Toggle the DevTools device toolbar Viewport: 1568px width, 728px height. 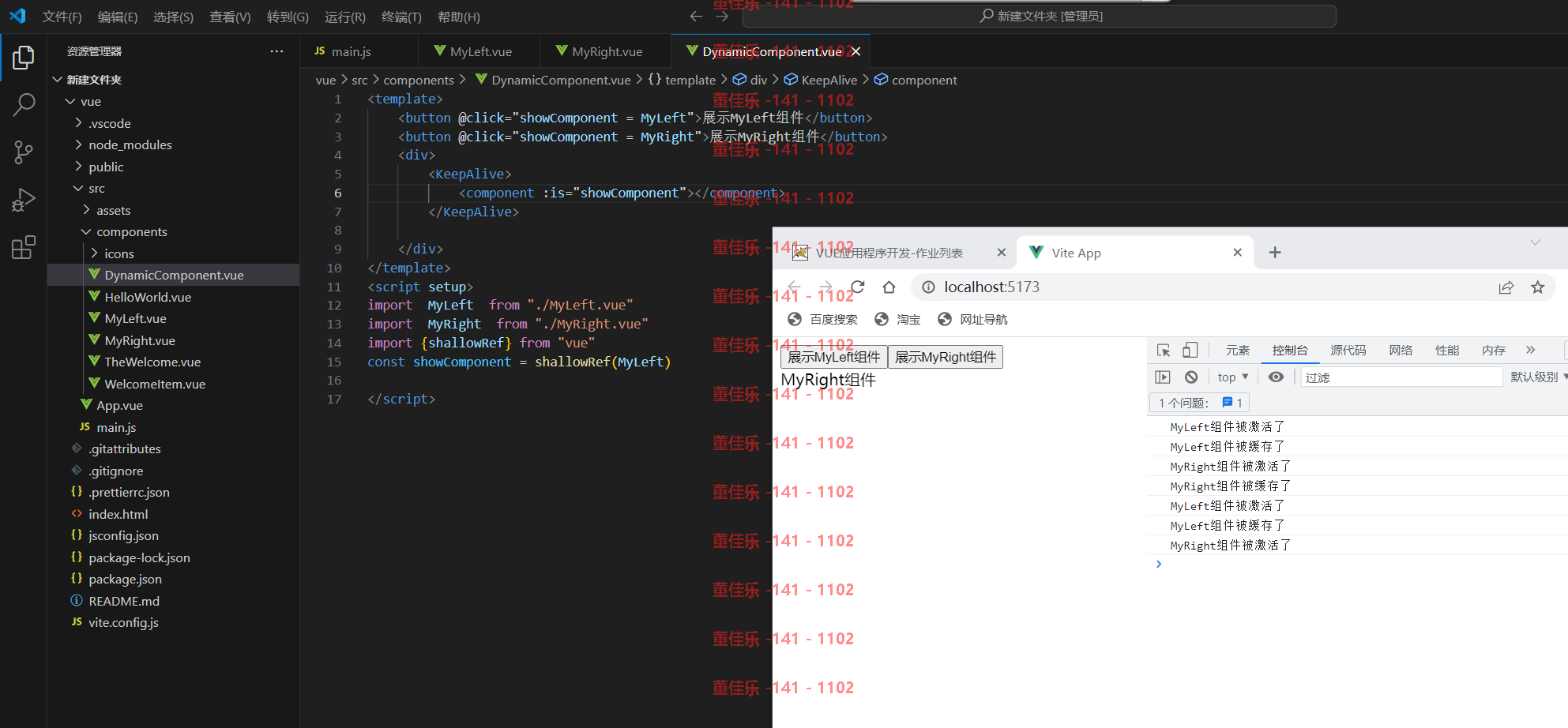pos(1190,350)
